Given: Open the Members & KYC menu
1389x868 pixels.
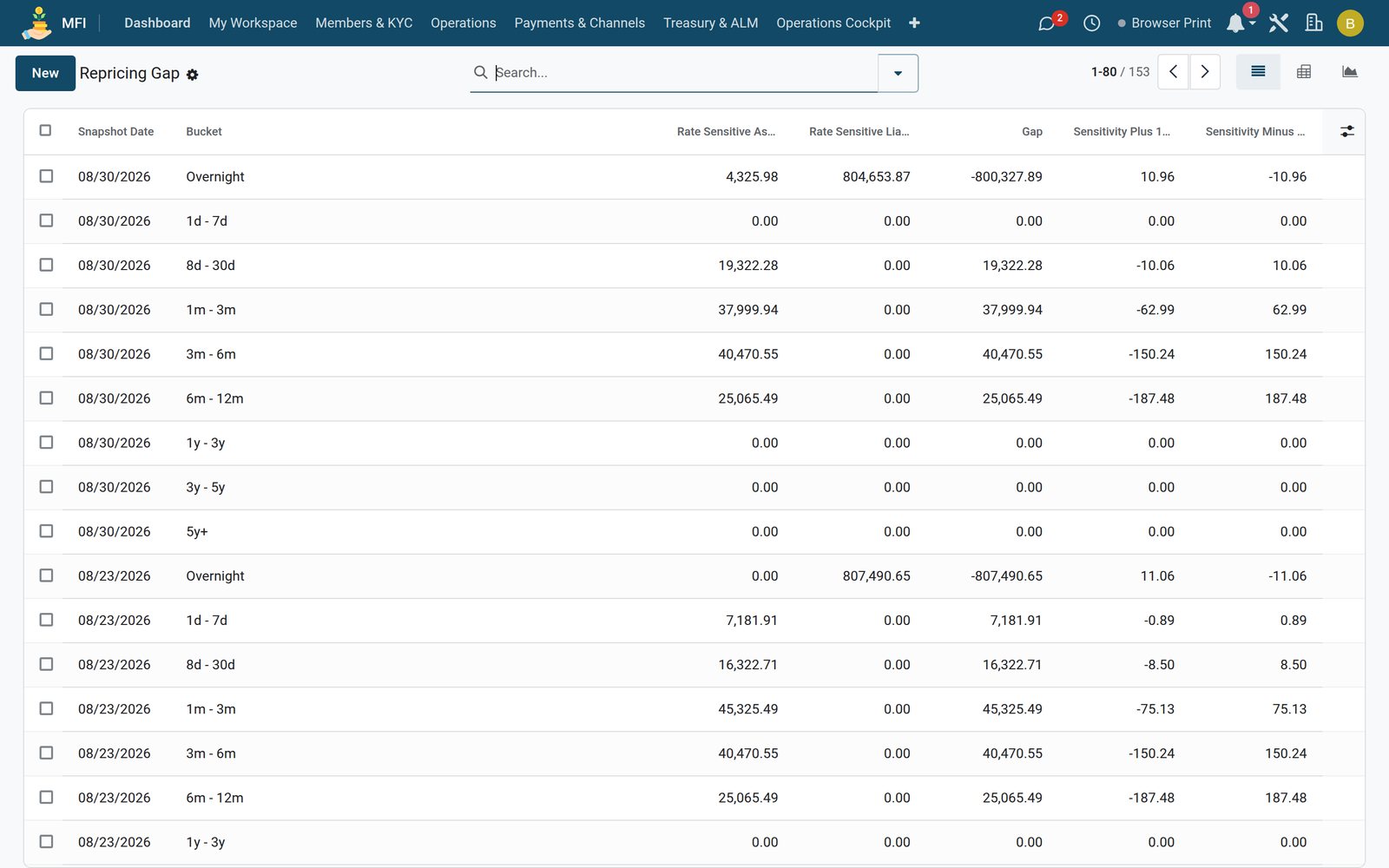Looking at the screenshot, I should (x=364, y=23).
